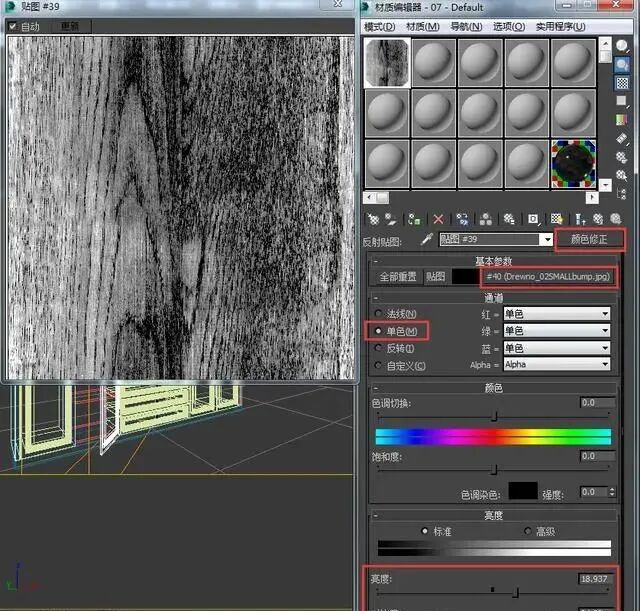The image size is (640, 611).
Task: Click Put Material to Scene icon
Action: [391, 219]
